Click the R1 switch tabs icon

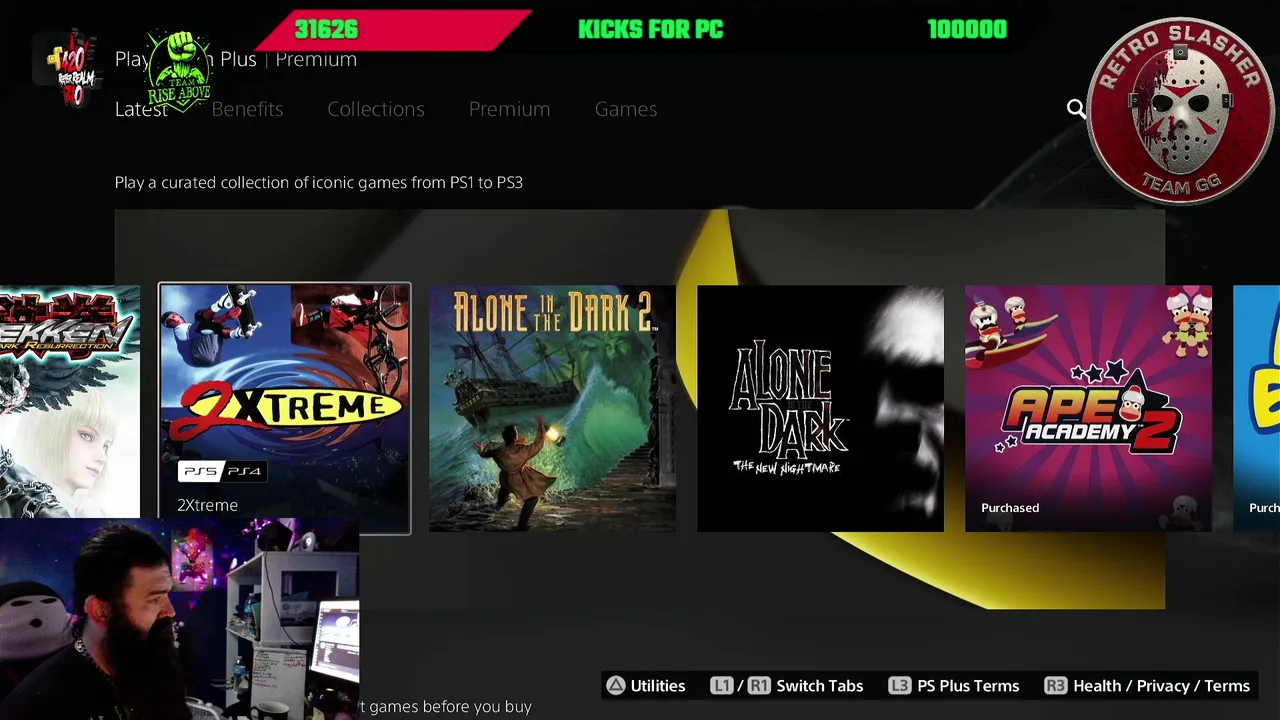click(x=759, y=686)
